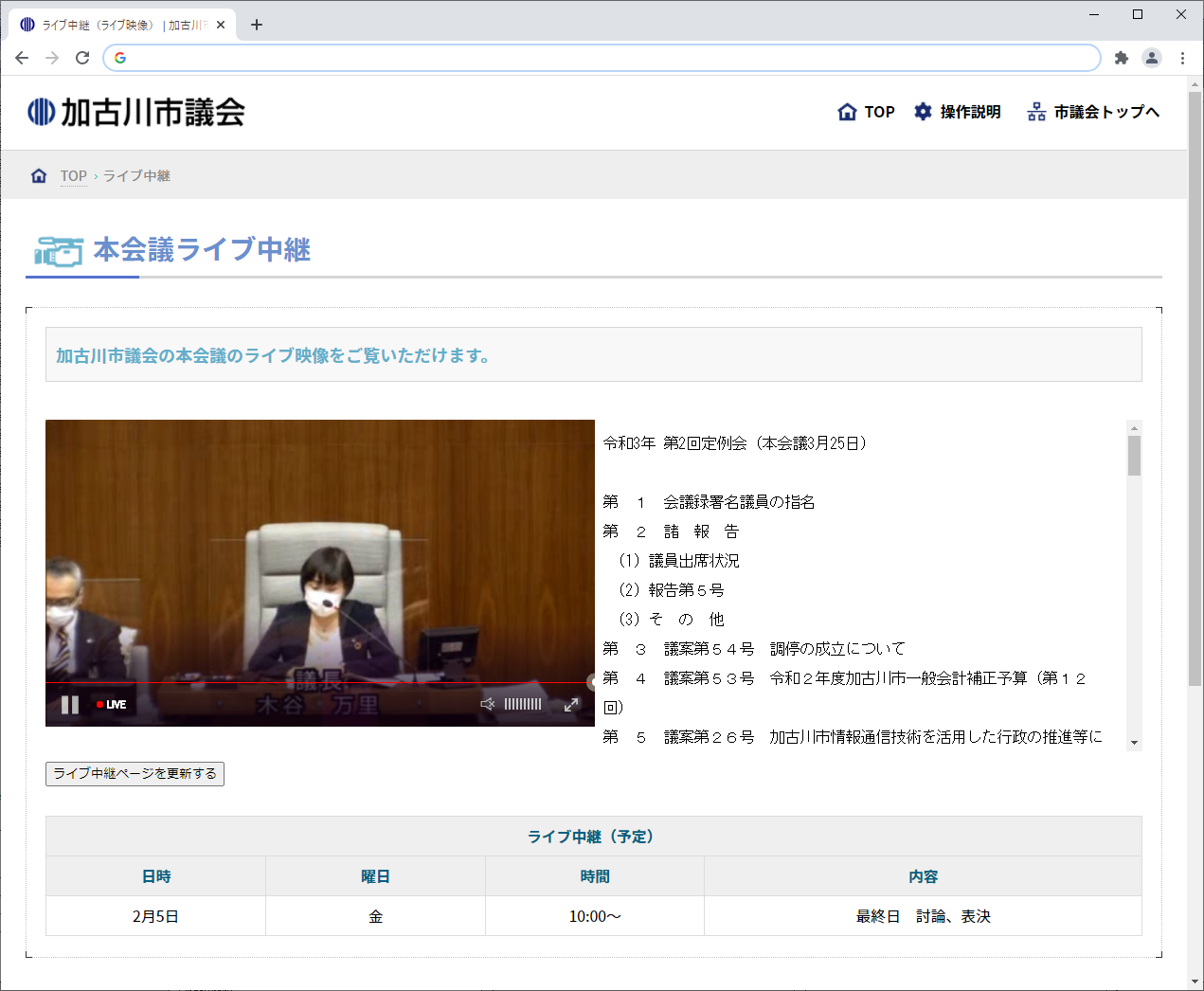Open the browser profile avatar
Screen dimensions: 1204x991
(1152, 58)
